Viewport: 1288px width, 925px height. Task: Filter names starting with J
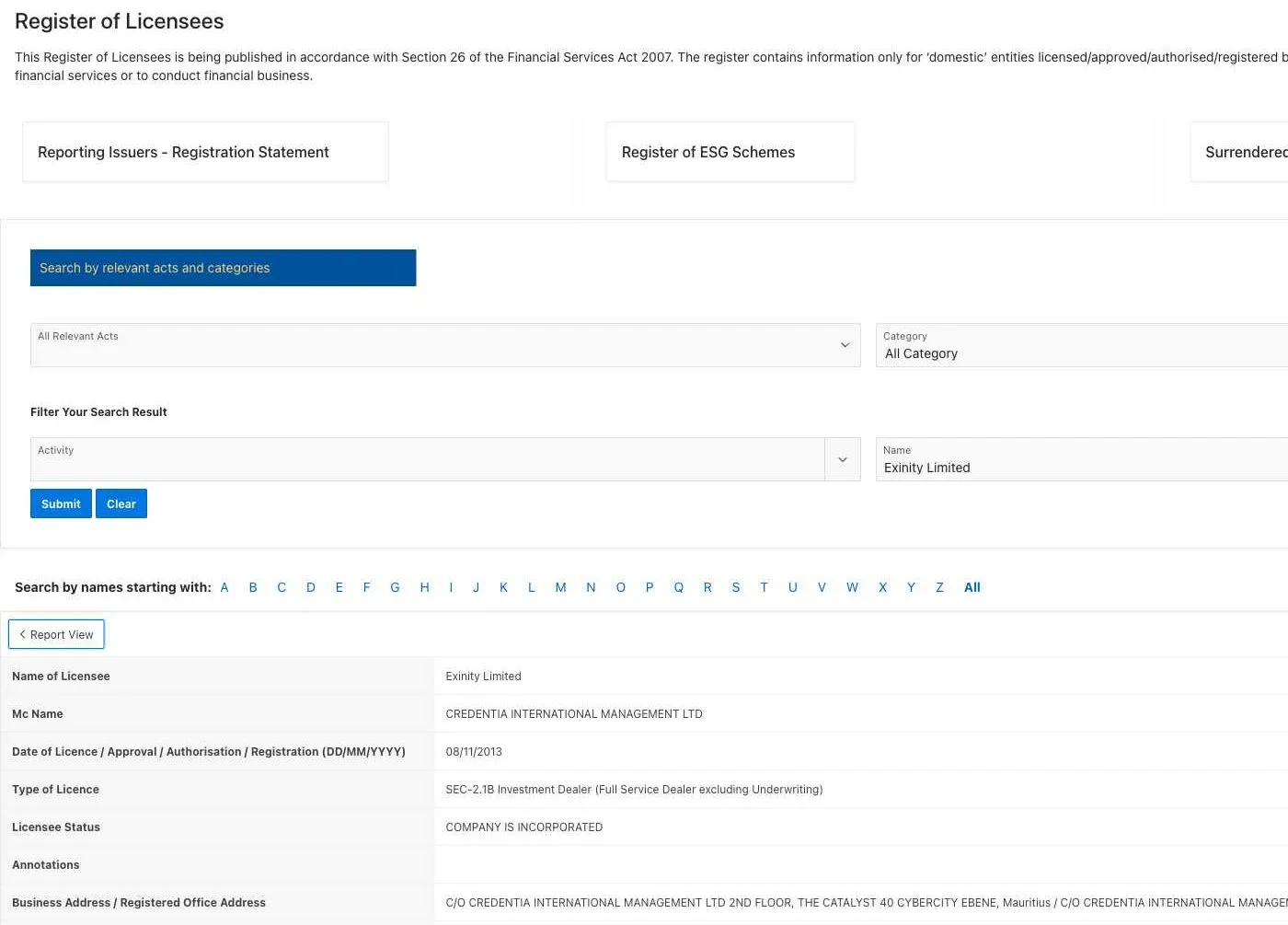[x=476, y=587]
